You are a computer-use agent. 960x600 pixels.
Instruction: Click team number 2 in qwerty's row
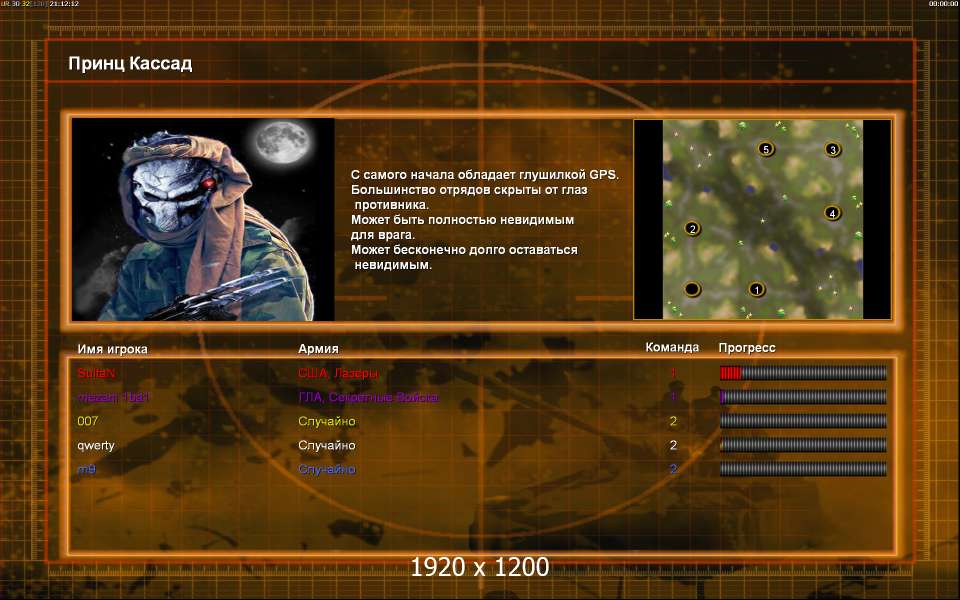(x=673, y=445)
